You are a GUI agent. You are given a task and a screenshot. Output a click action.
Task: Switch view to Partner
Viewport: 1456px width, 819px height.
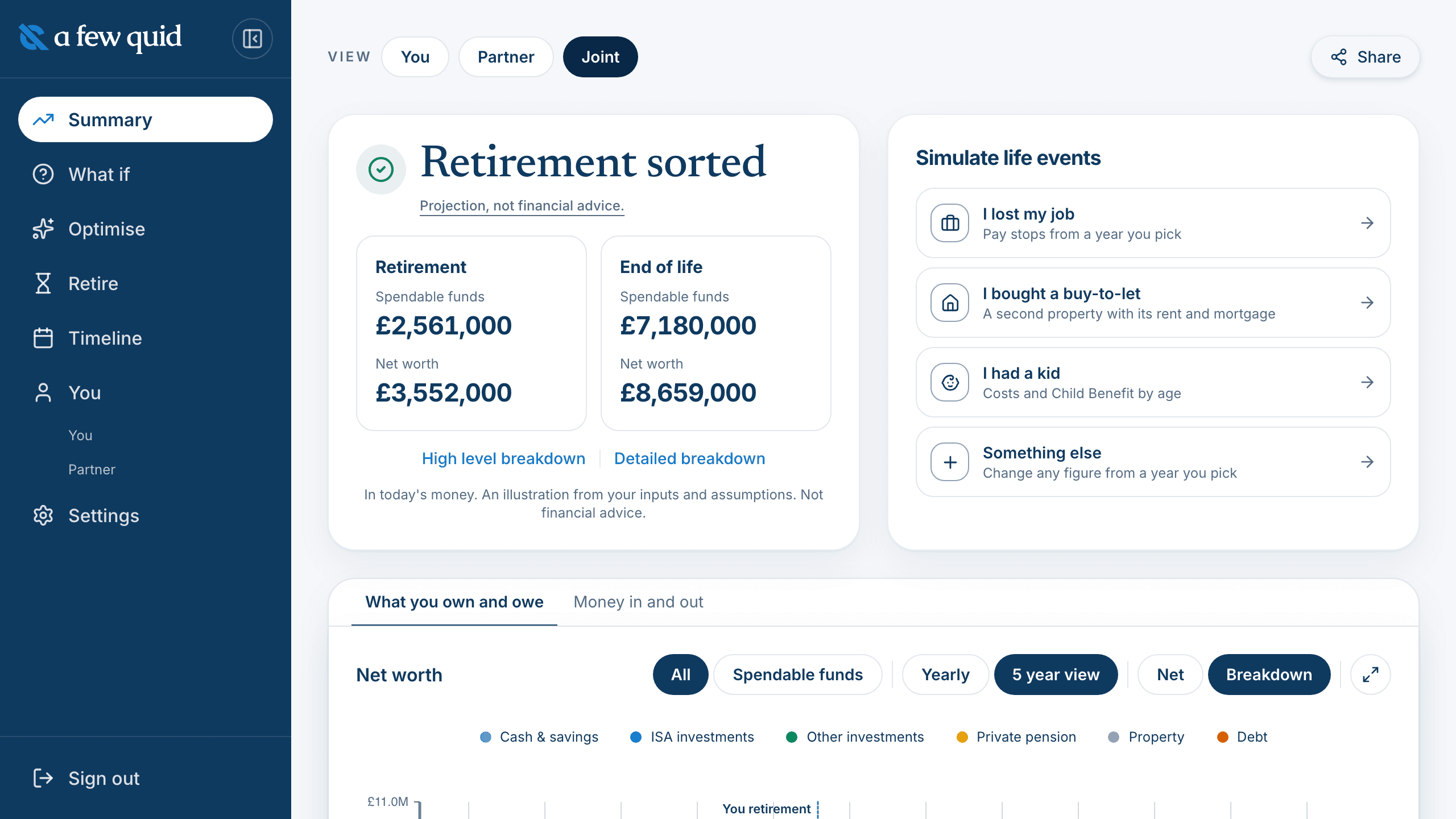coord(506,57)
